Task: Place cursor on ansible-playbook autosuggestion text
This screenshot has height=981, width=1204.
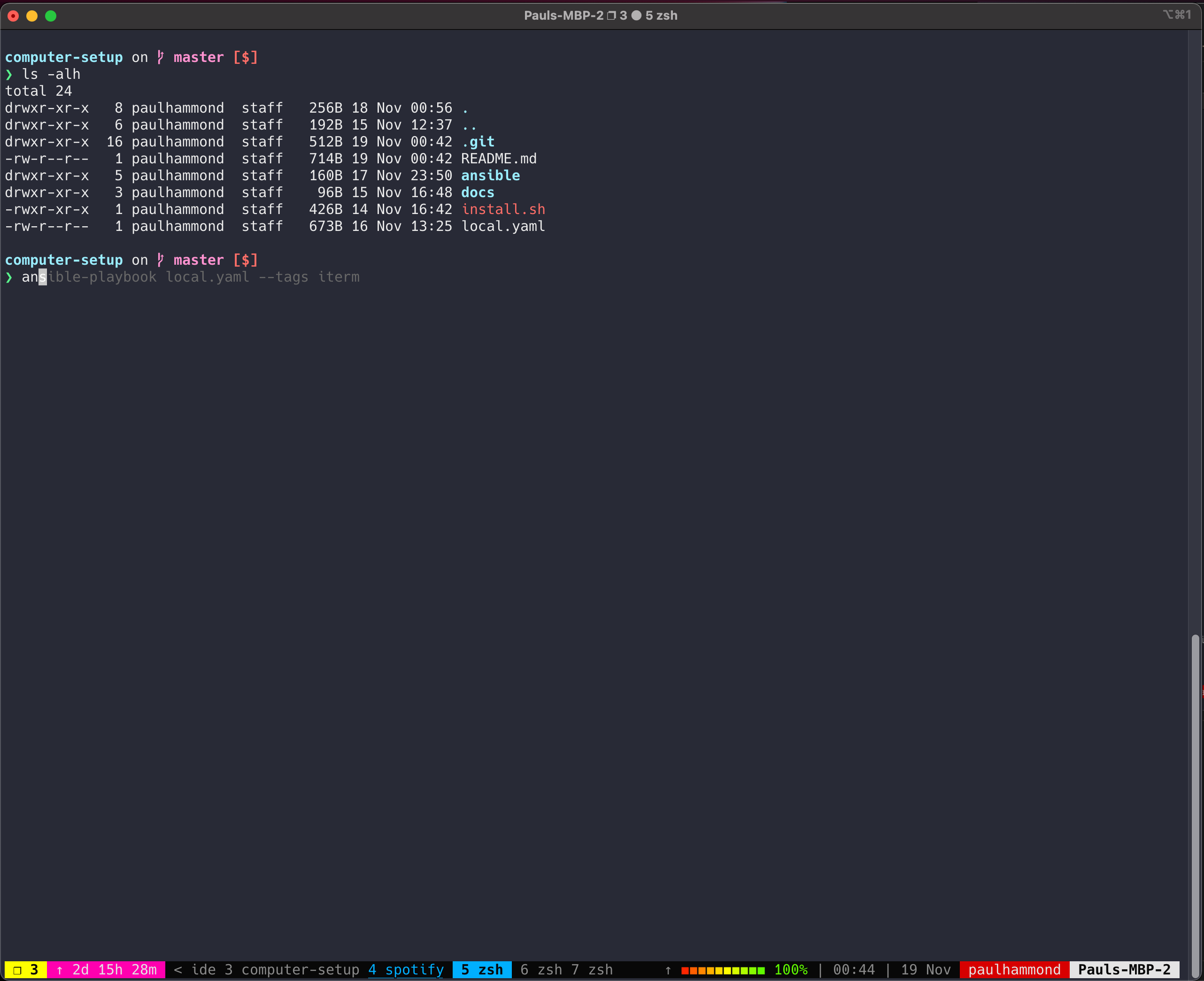Action: point(102,277)
